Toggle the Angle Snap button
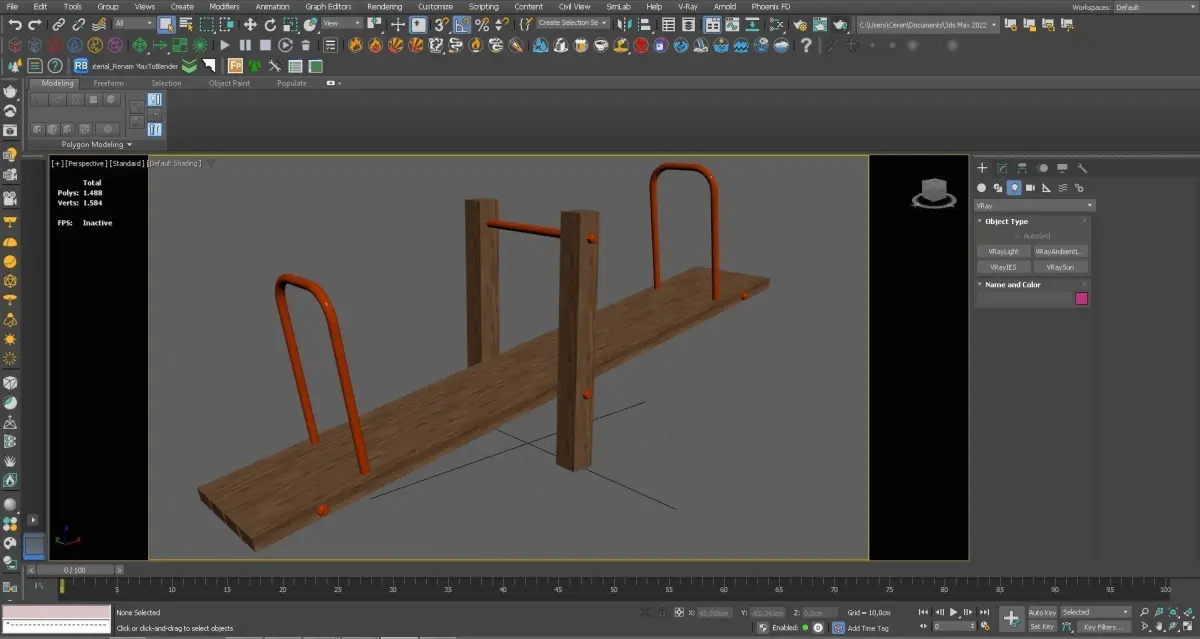Image resolution: width=1200 pixels, height=639 pixels. pyautogui.click(x=461, y=24)
